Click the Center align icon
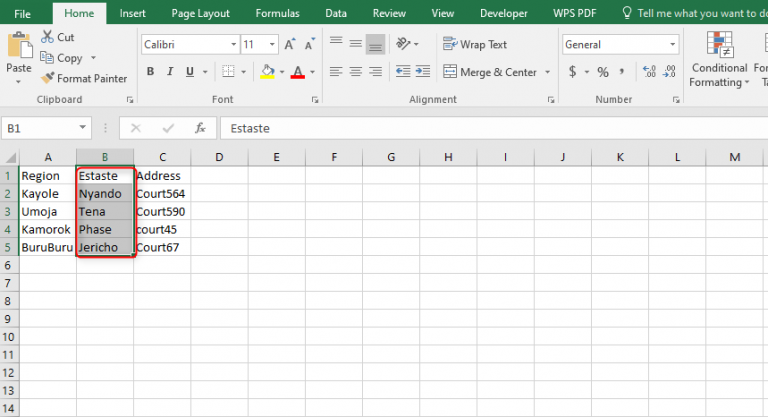The image size is (768, 417). pos(353,72)
